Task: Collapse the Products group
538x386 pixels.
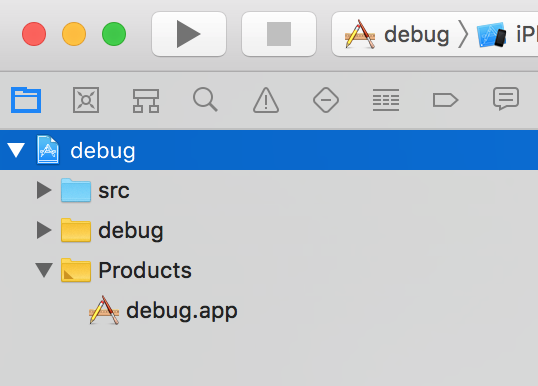Action: coord(44,270)
